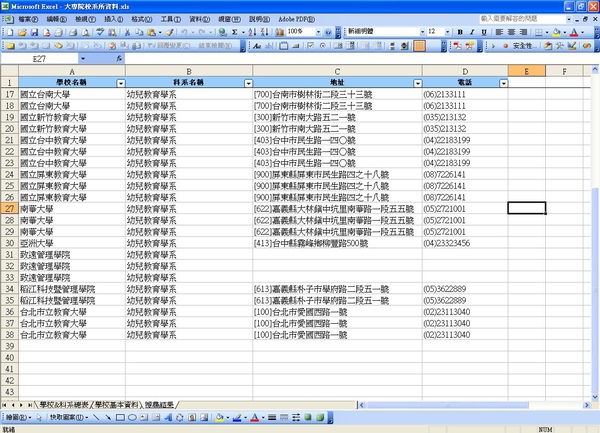This screenshot has width=600, height=433.
Task: Align text right in the cell
Action: pos(523,33)
